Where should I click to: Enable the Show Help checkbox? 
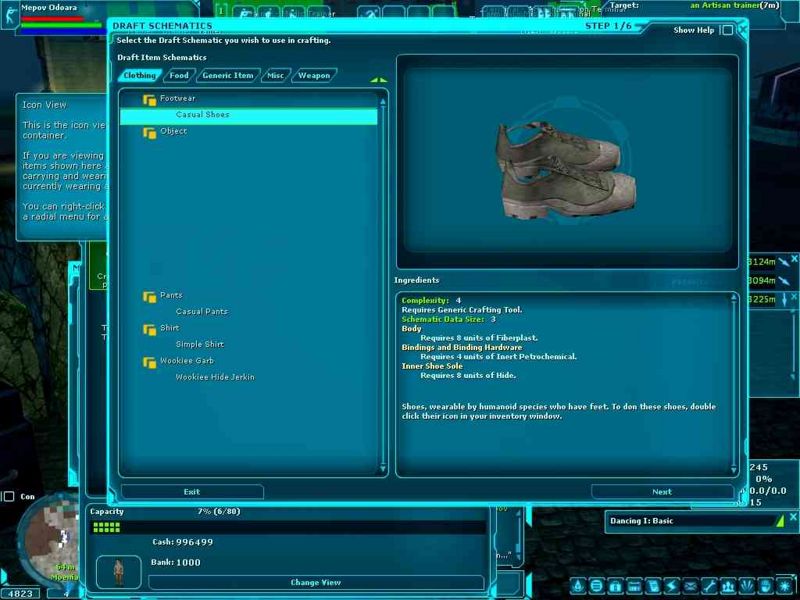tap(727, 30)
